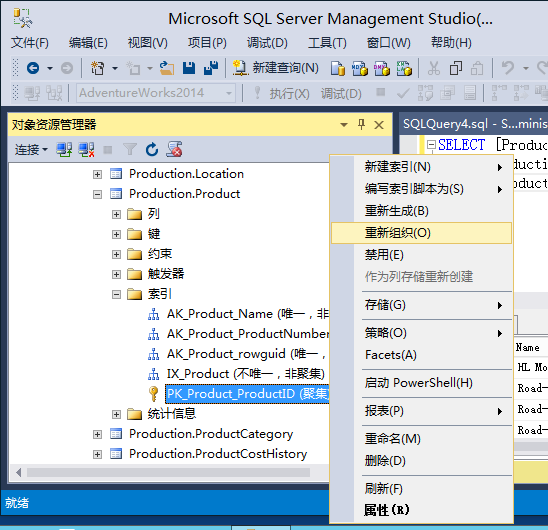Screen dimensions: 548x530
Task: Select the PK_Product_ProductID clustered index
Action: pyautogui.click(x=247, y=394)
